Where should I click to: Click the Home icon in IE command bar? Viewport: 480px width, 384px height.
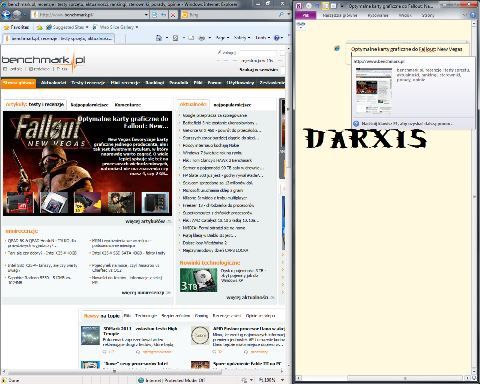[x=159, y=38]
